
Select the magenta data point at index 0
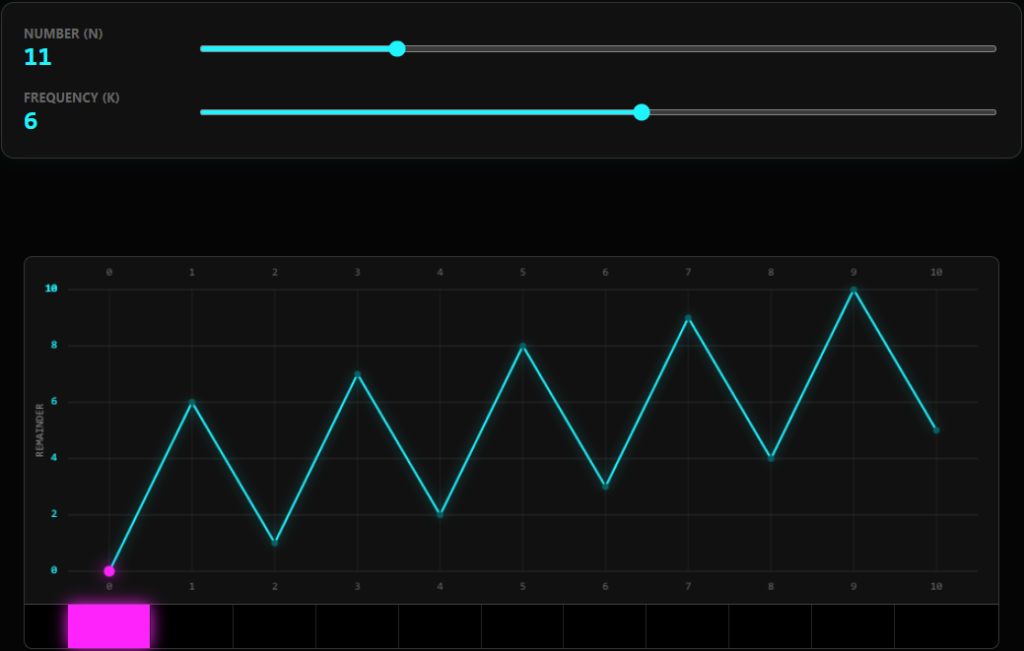tap(109, 571)
